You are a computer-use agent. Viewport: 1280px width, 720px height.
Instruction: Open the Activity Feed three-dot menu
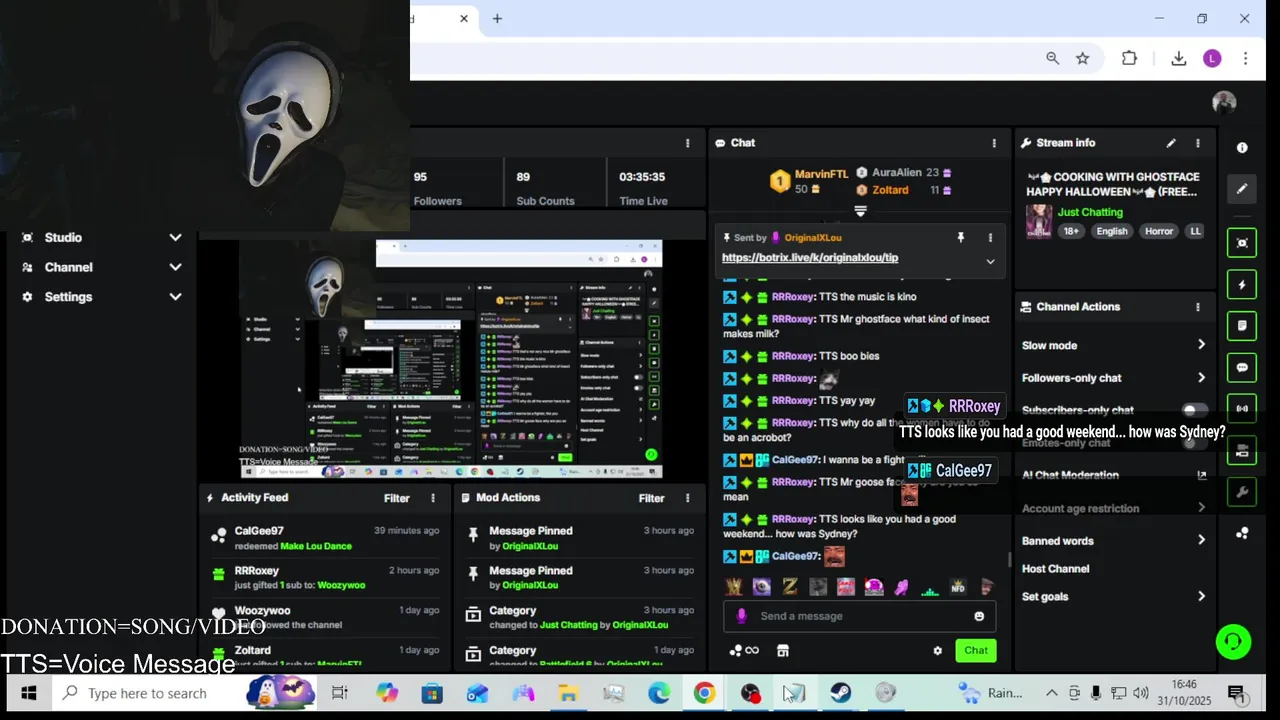click(x=433, y=498)
